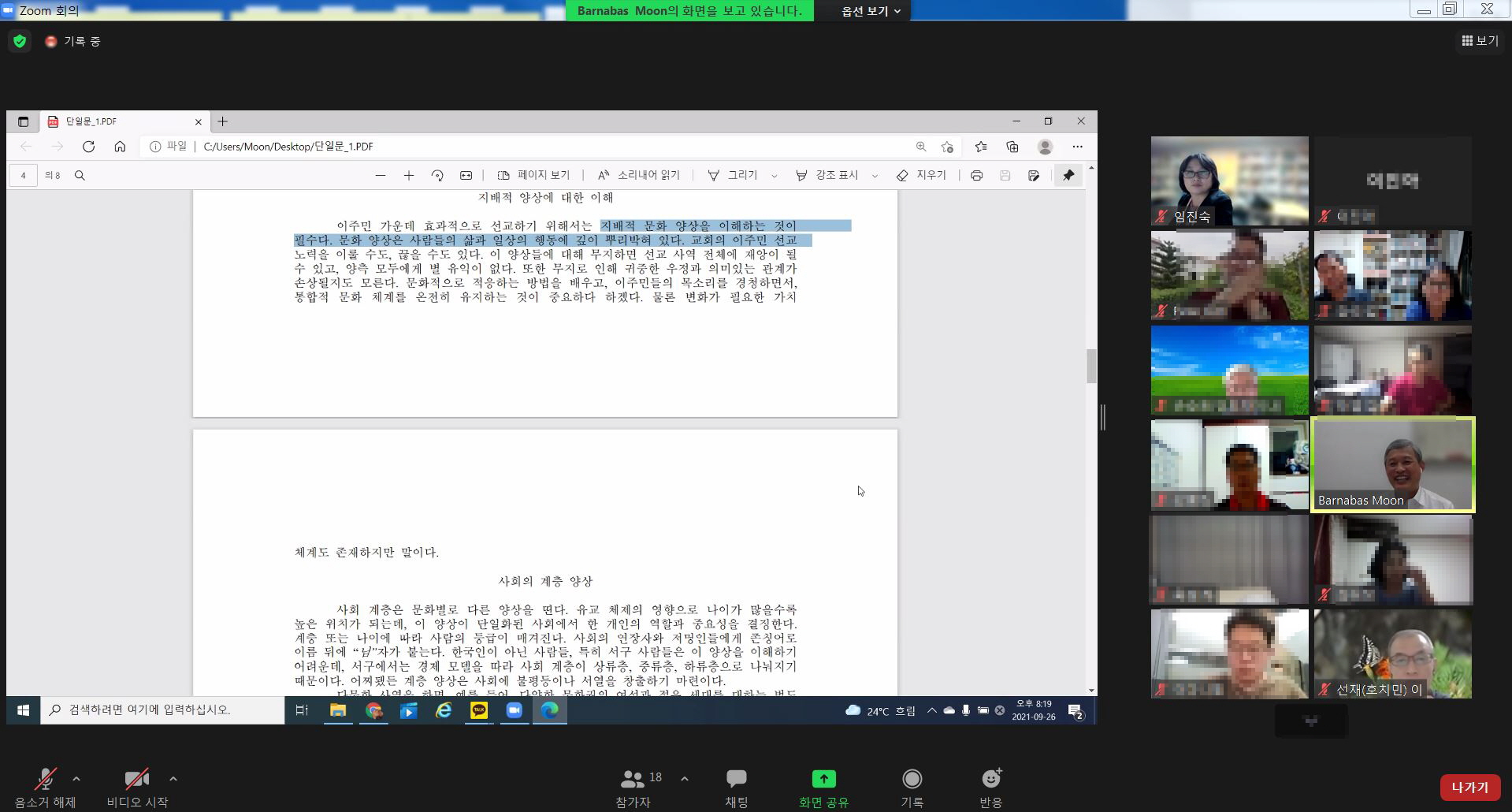Start 소리내어 읽기 read aloud
Viewport: 1512px width, 812px height.
click(638, 175)
